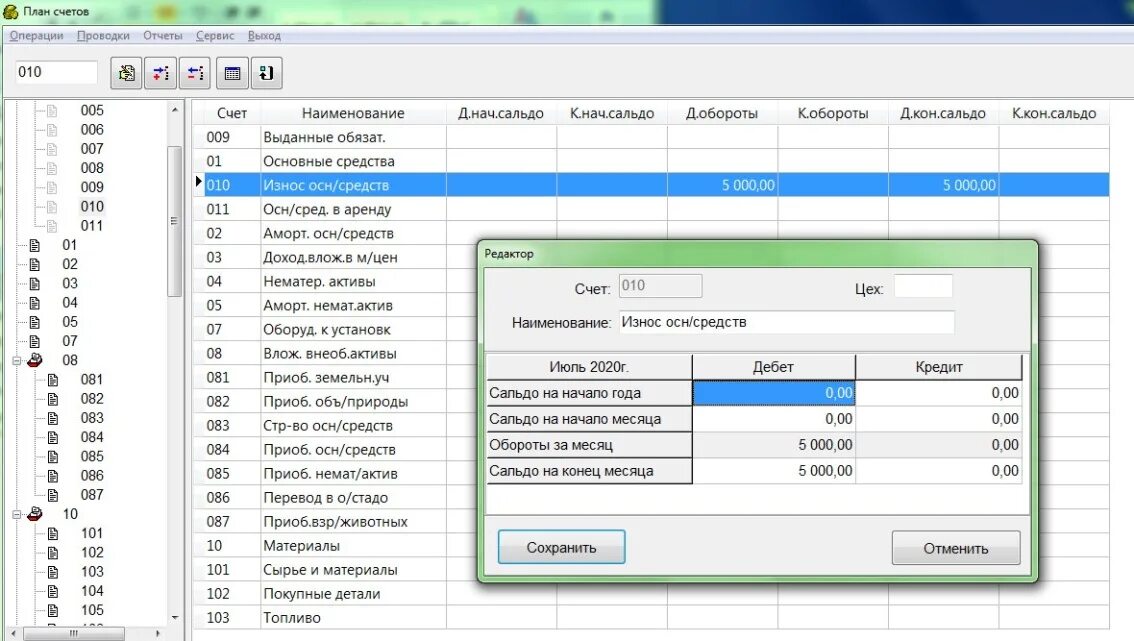
Task: Click the tree horizontal scrollbar thumb
Action: click(x=73, y=633)
